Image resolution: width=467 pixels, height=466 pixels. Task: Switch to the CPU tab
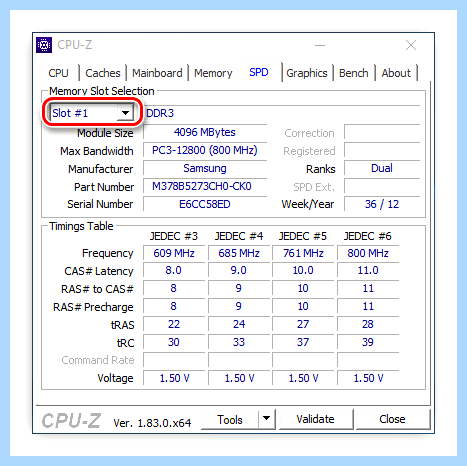(58, 73)
